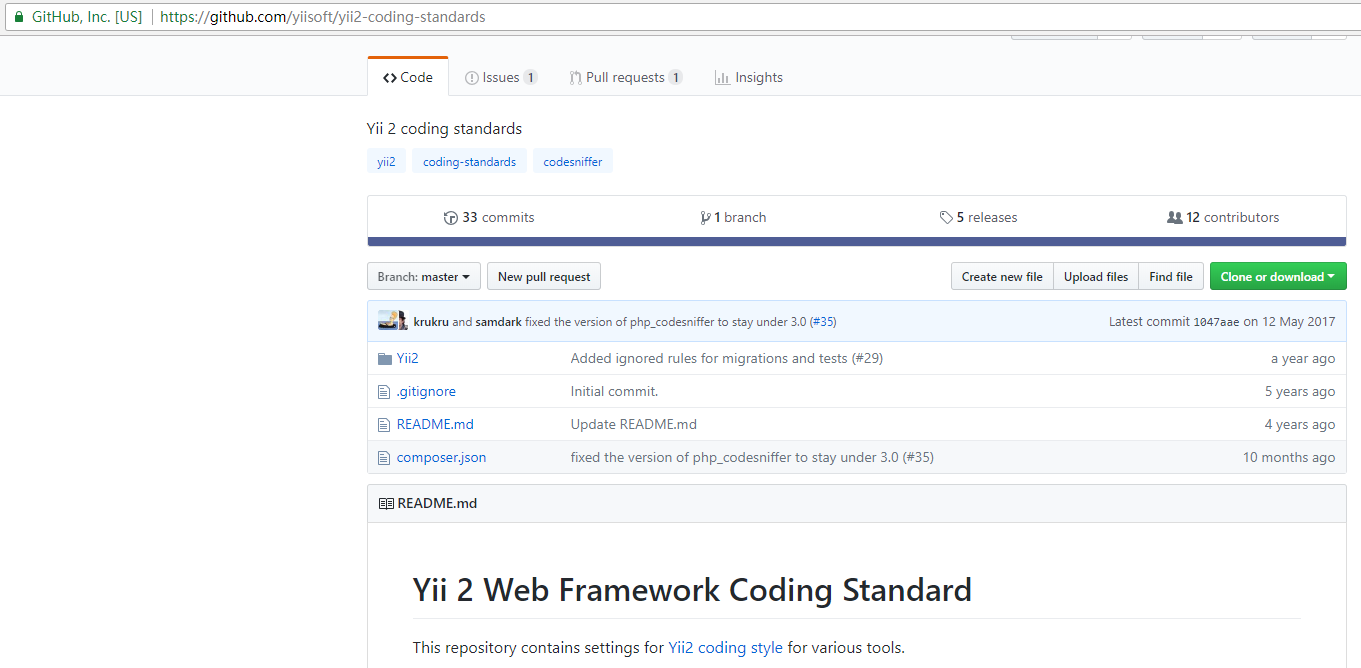Viewport: 1361px width, 668px height.
Task: Go to the Insights tab
Action: pos(748,78)
